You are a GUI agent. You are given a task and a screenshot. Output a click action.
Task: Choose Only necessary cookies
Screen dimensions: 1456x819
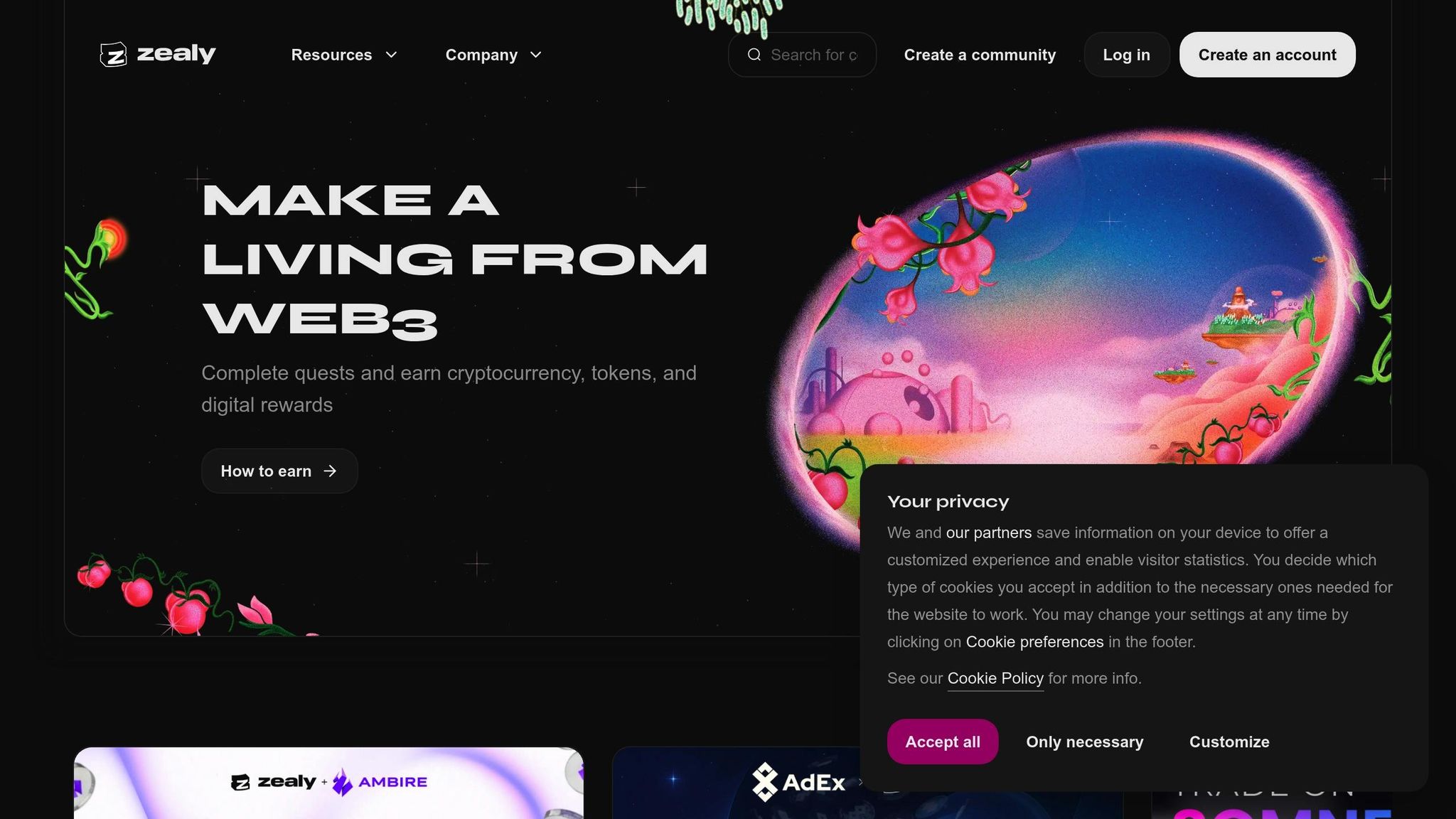pos(1085,742)
